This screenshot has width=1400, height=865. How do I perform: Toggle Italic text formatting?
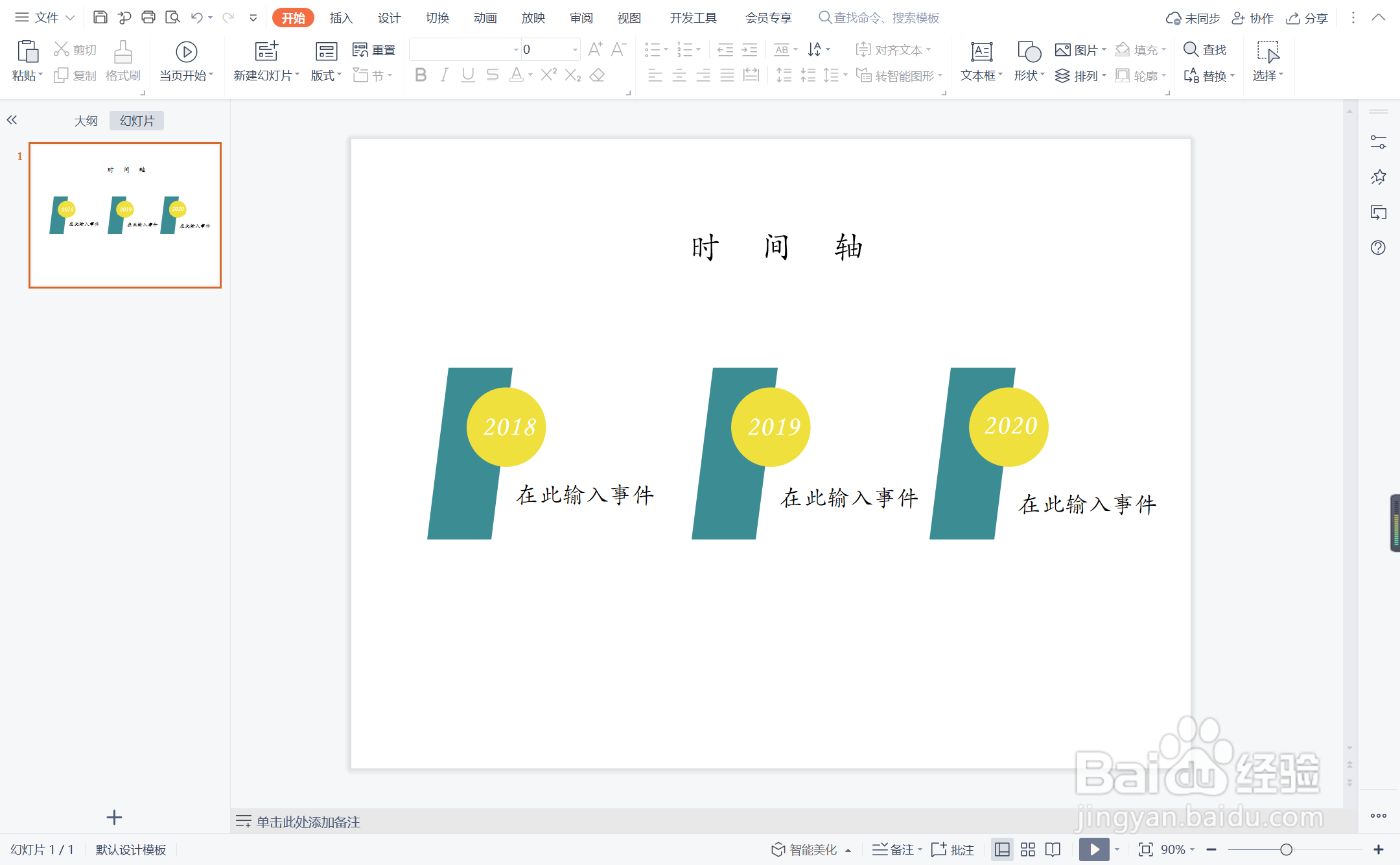444,75
